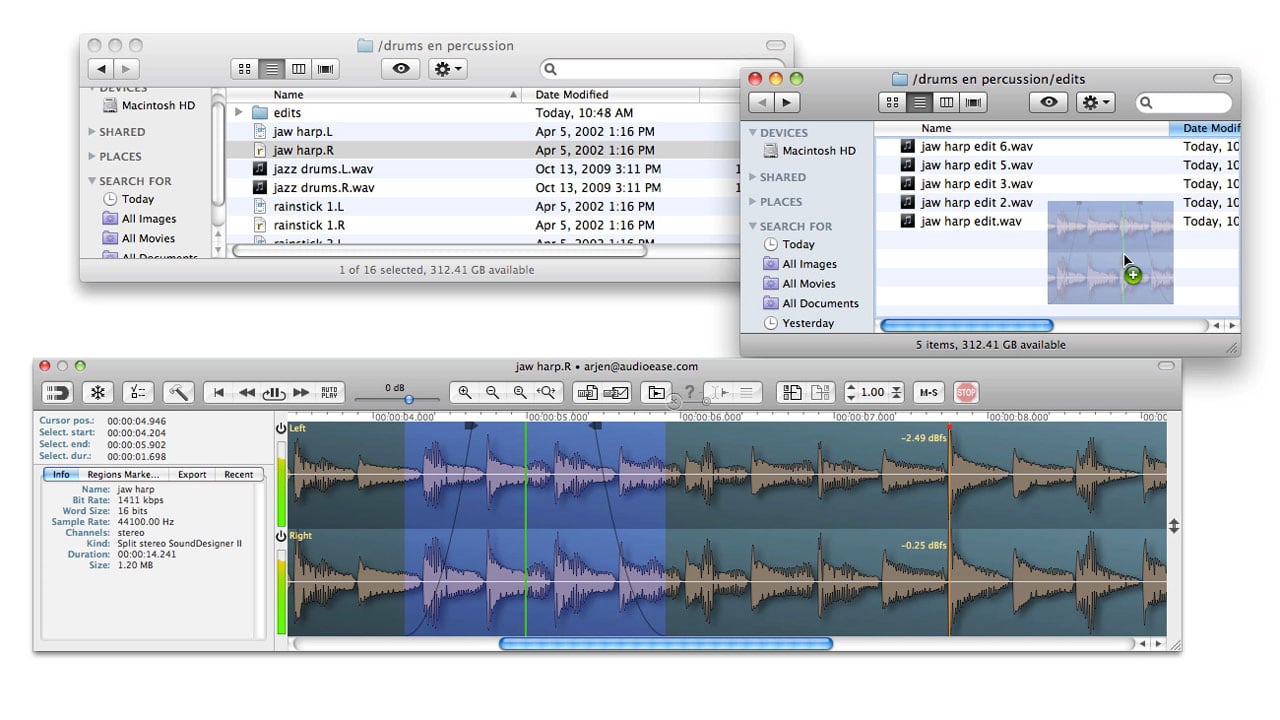Collapse SEARCH FOR section in edits window sidebar
Image resolution: width=1280 pixels, height=720 pixels.
[x=753, y=226]
